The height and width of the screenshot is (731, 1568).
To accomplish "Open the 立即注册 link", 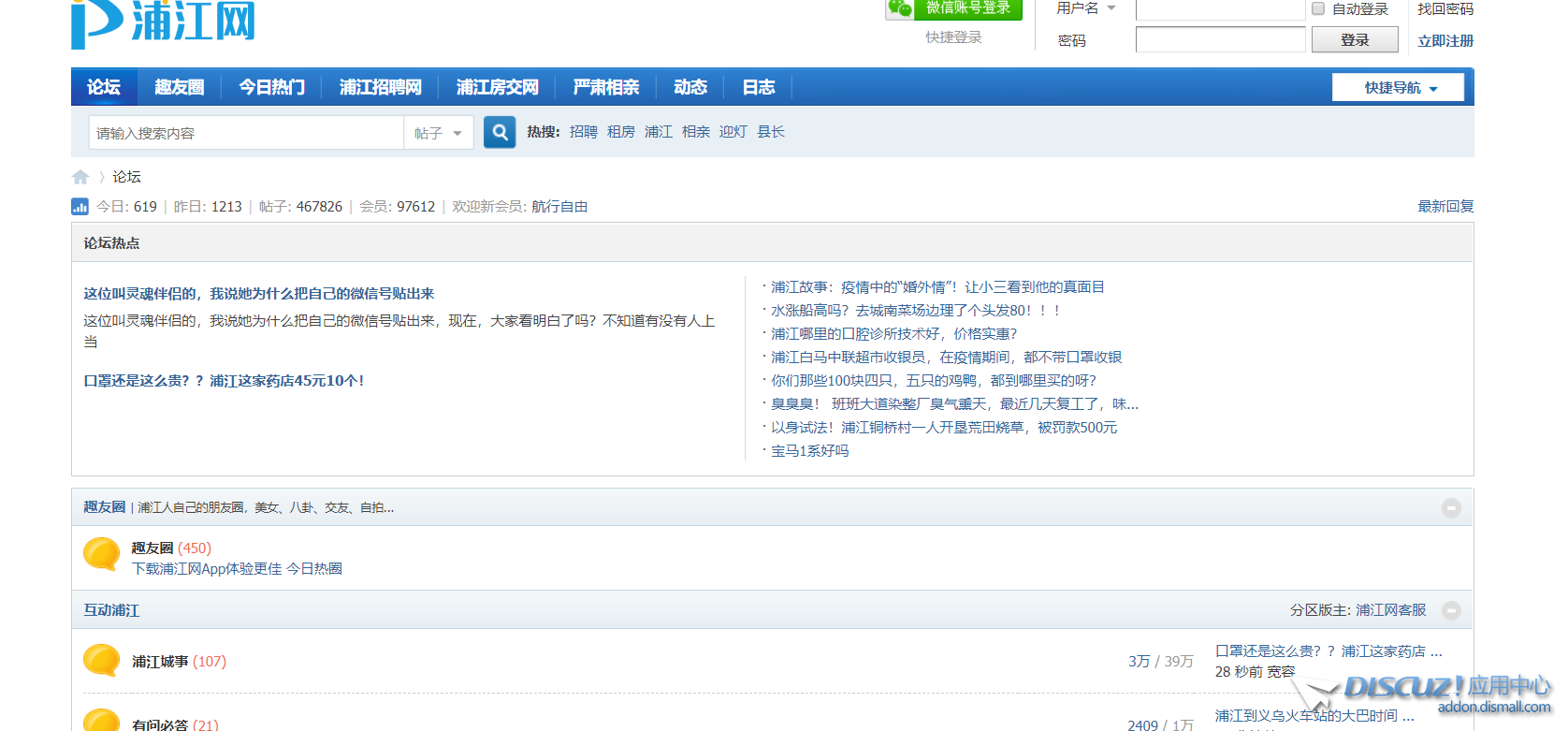I will 1445,41.
